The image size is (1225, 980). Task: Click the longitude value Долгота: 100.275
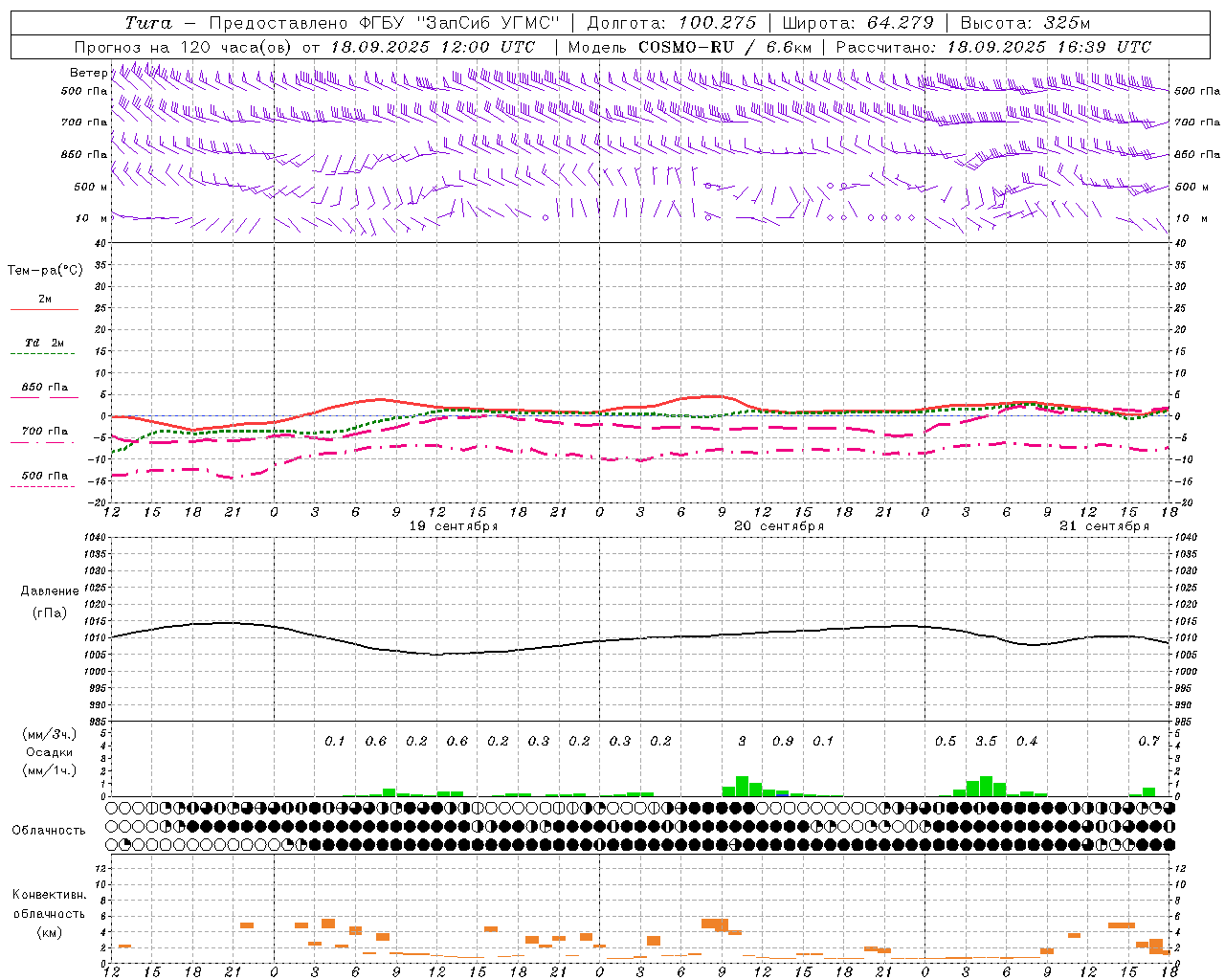click(672, 23)
